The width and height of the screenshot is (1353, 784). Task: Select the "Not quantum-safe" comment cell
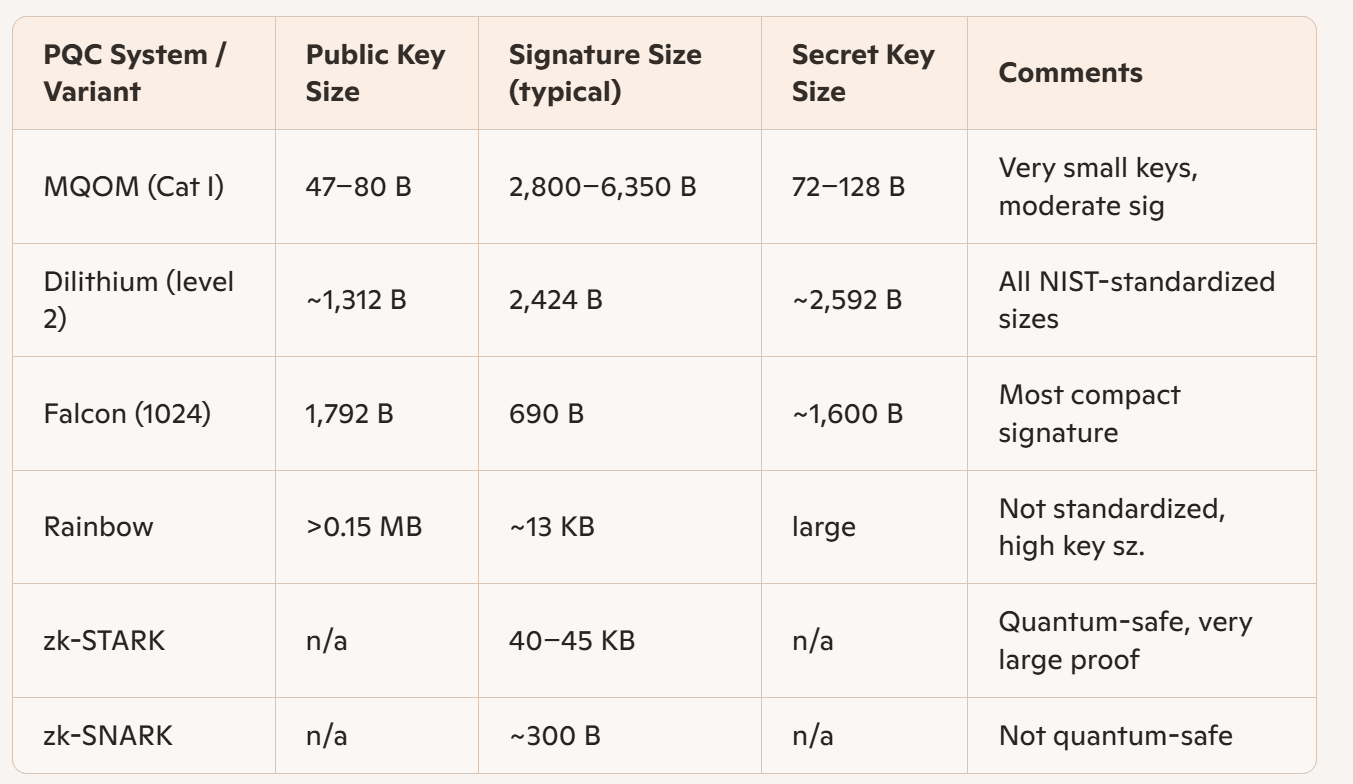1115,737
